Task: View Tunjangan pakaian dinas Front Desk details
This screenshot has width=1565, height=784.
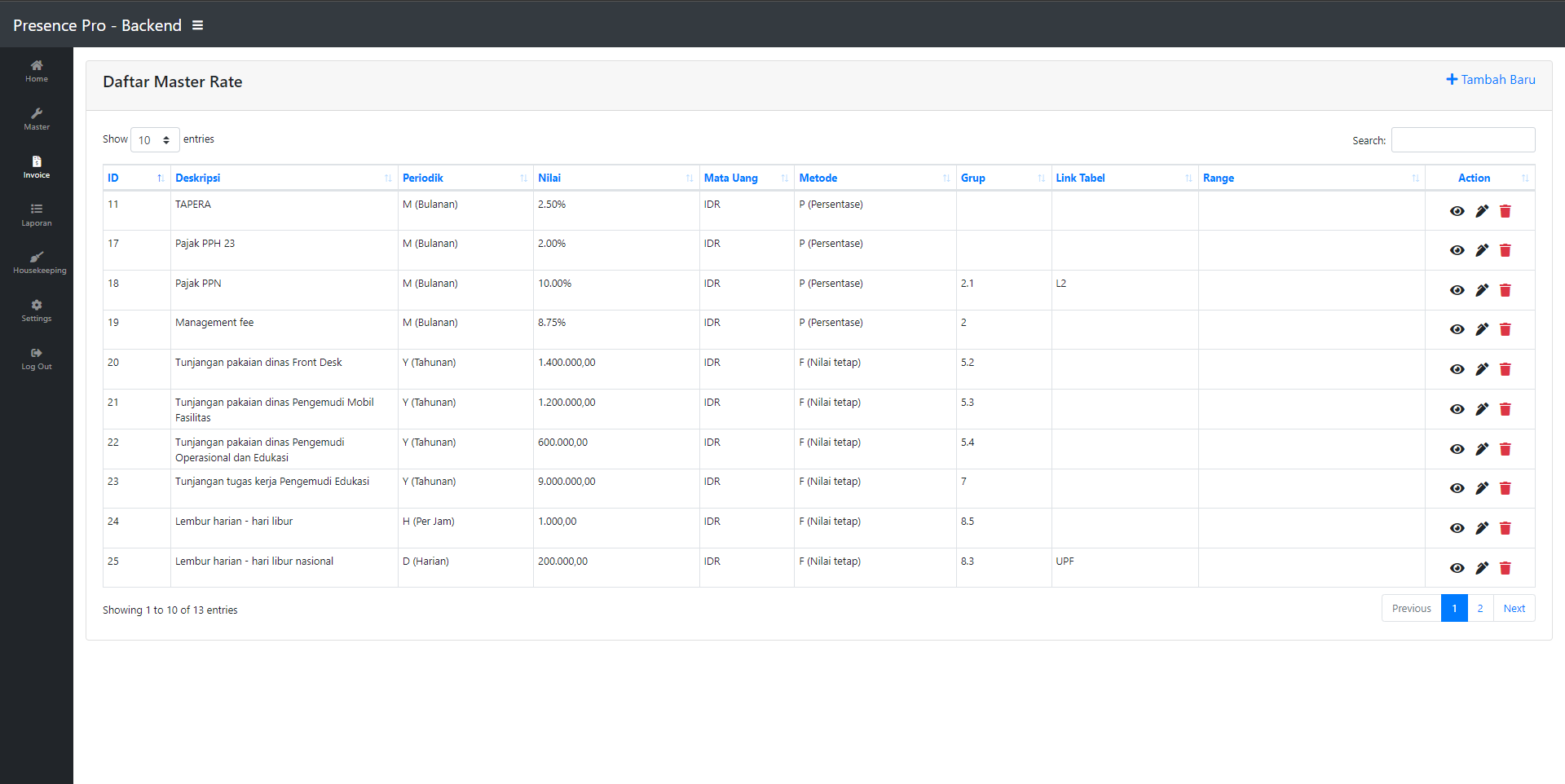Action: point(1457,369)
